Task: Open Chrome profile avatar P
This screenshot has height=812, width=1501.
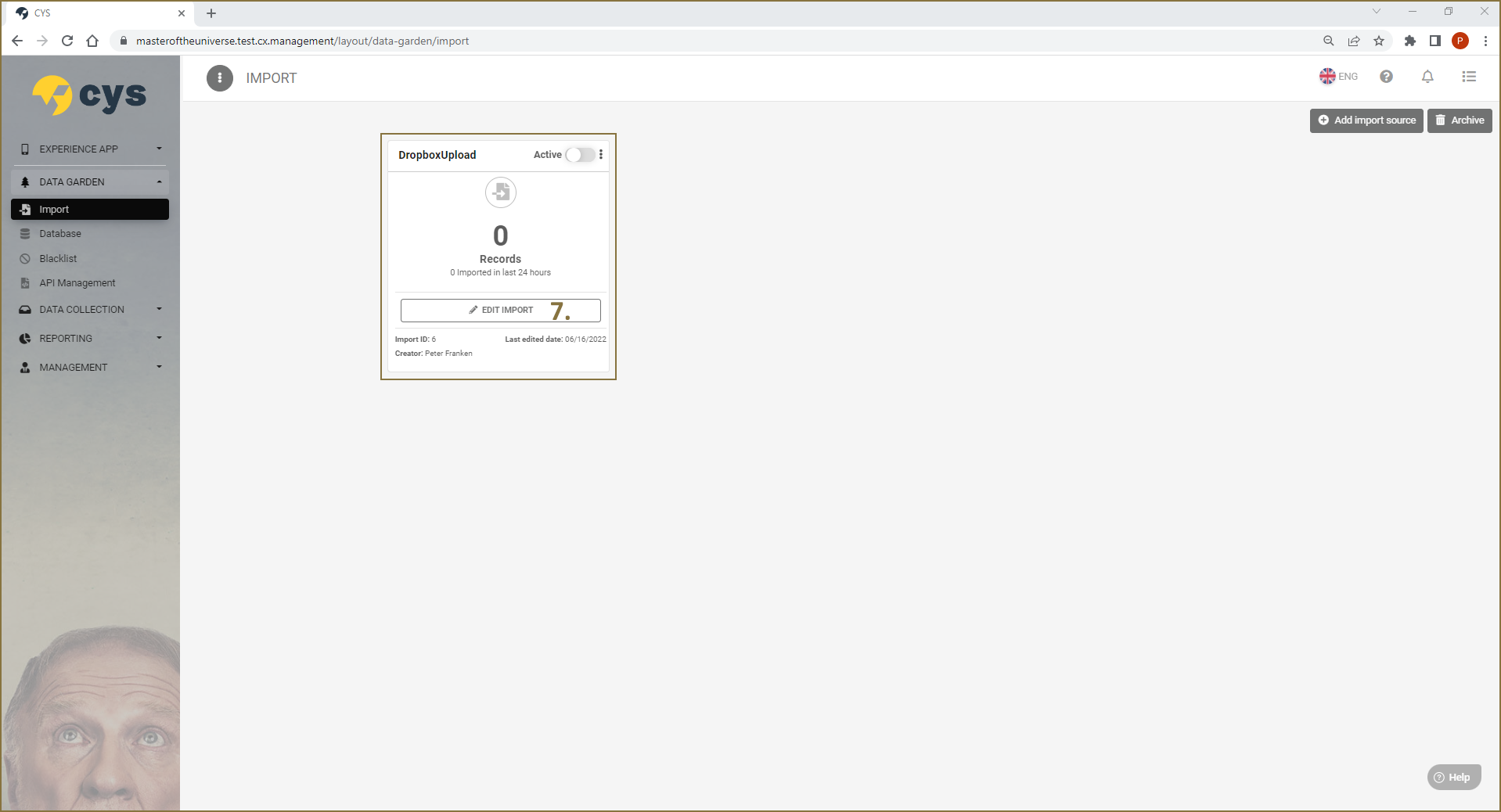Action: 1460,41
